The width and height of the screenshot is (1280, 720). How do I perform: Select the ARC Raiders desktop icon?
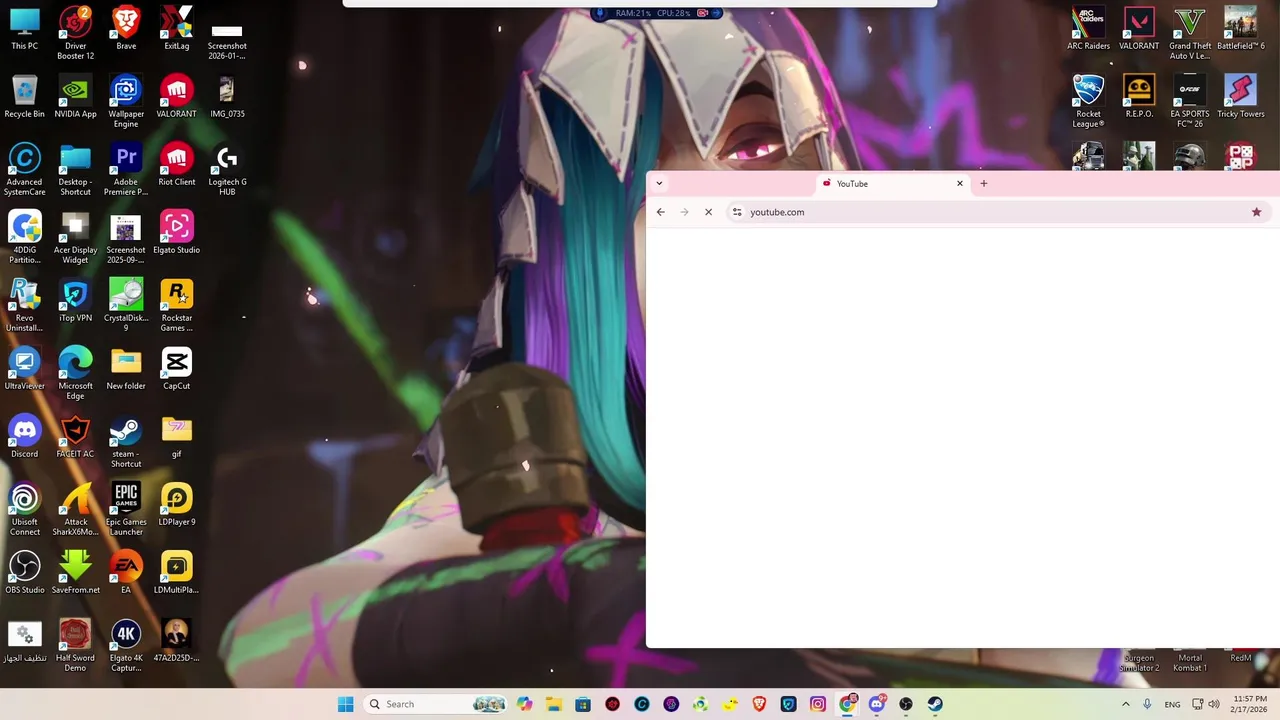point(1088,28)
